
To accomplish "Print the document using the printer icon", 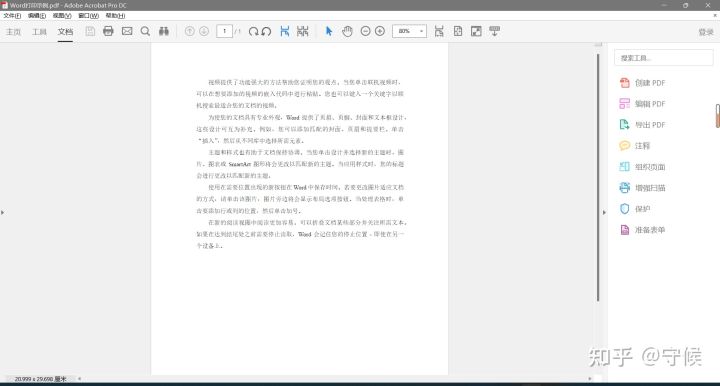I will pyautogui.click(x=108, y=31).
